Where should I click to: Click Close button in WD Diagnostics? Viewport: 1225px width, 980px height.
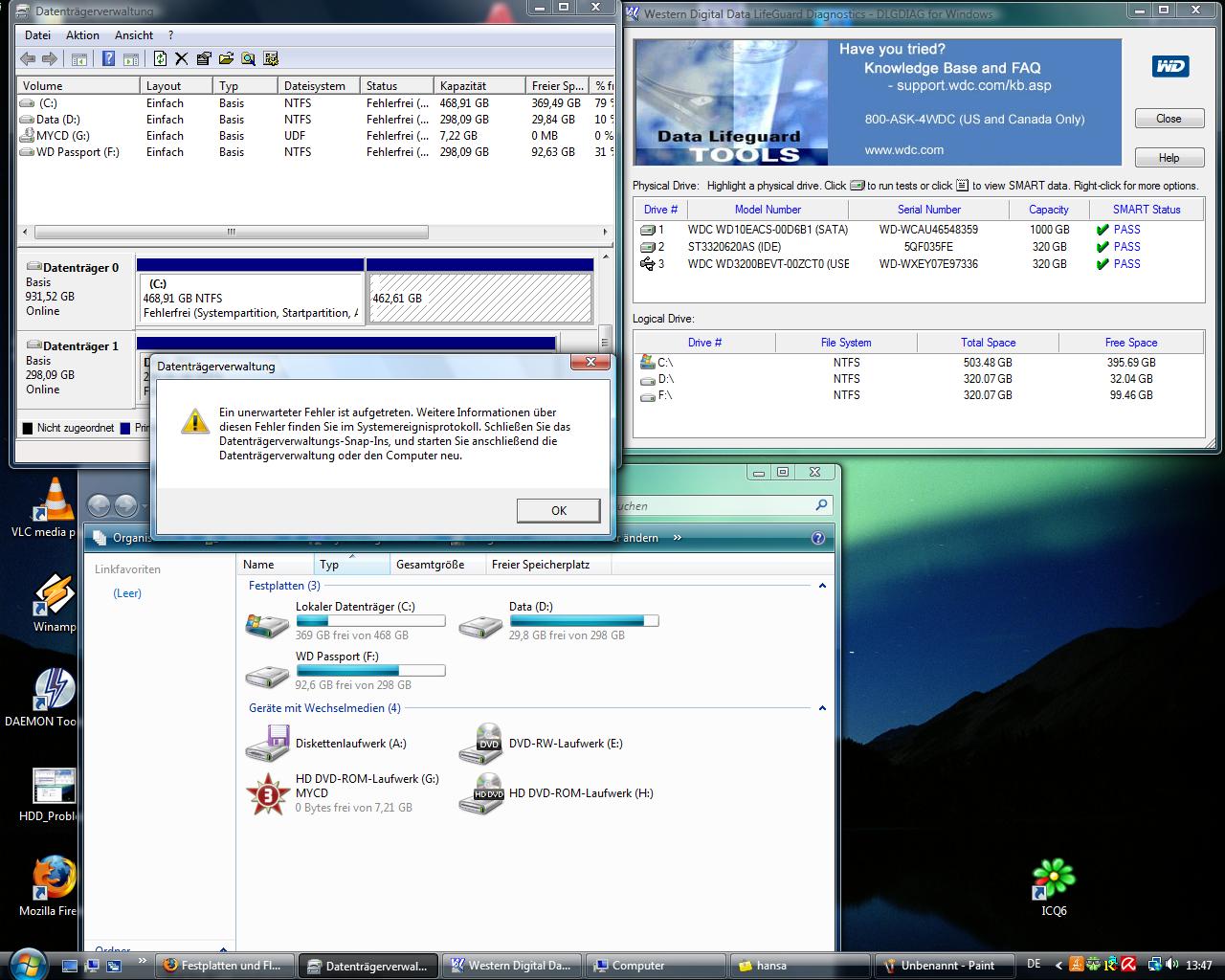tap(1169, 119)
